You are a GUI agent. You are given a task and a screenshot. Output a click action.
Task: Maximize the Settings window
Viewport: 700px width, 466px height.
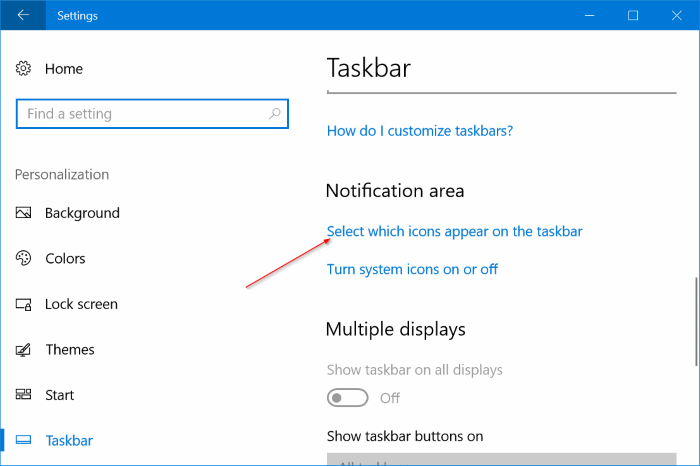click(x=633, y=15)
